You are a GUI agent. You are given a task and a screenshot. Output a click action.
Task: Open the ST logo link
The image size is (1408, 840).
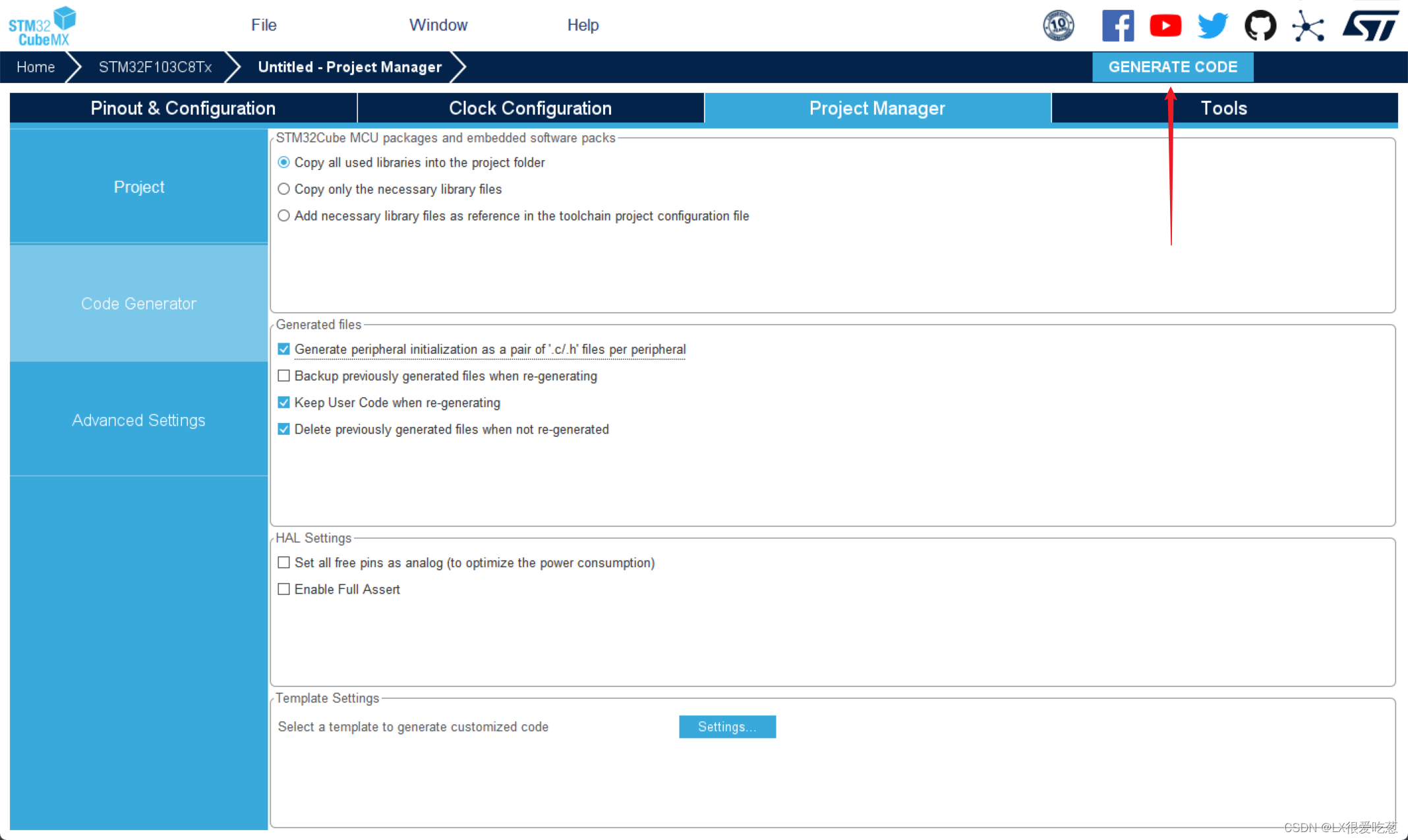pos(1370,26)
